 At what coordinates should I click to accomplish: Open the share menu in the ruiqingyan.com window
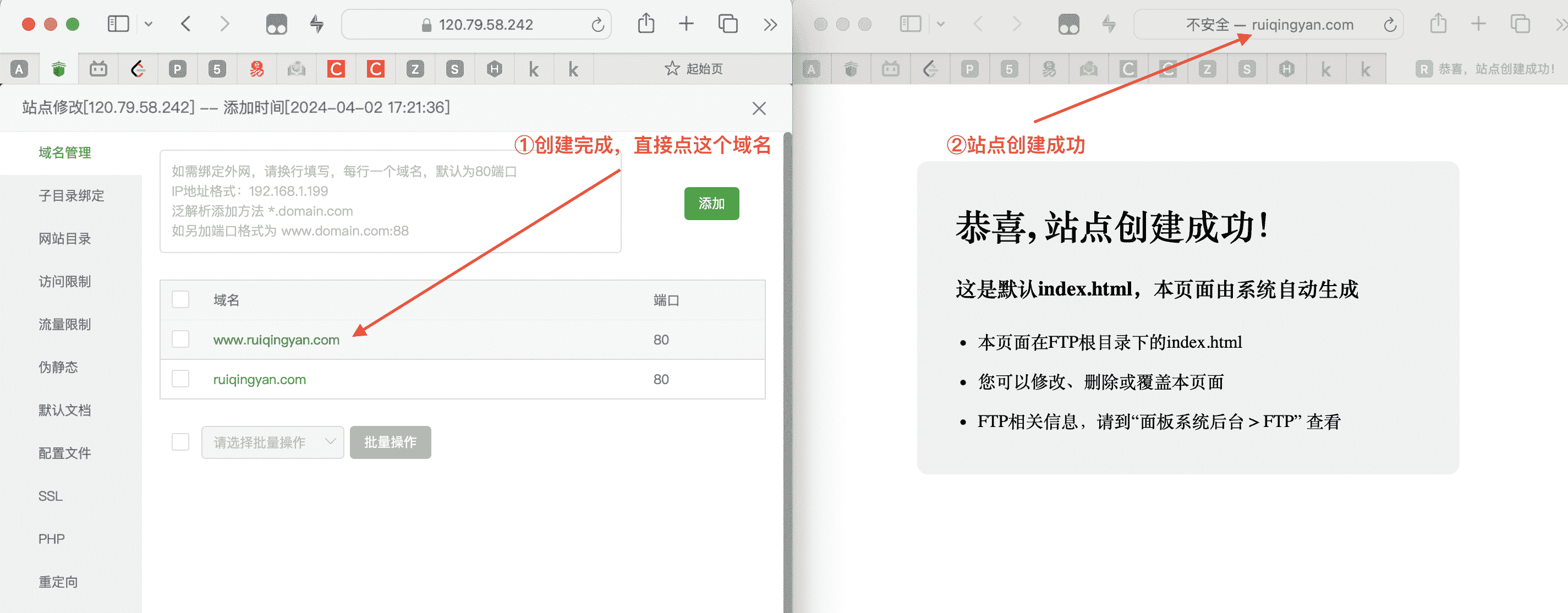point(1438,24)
